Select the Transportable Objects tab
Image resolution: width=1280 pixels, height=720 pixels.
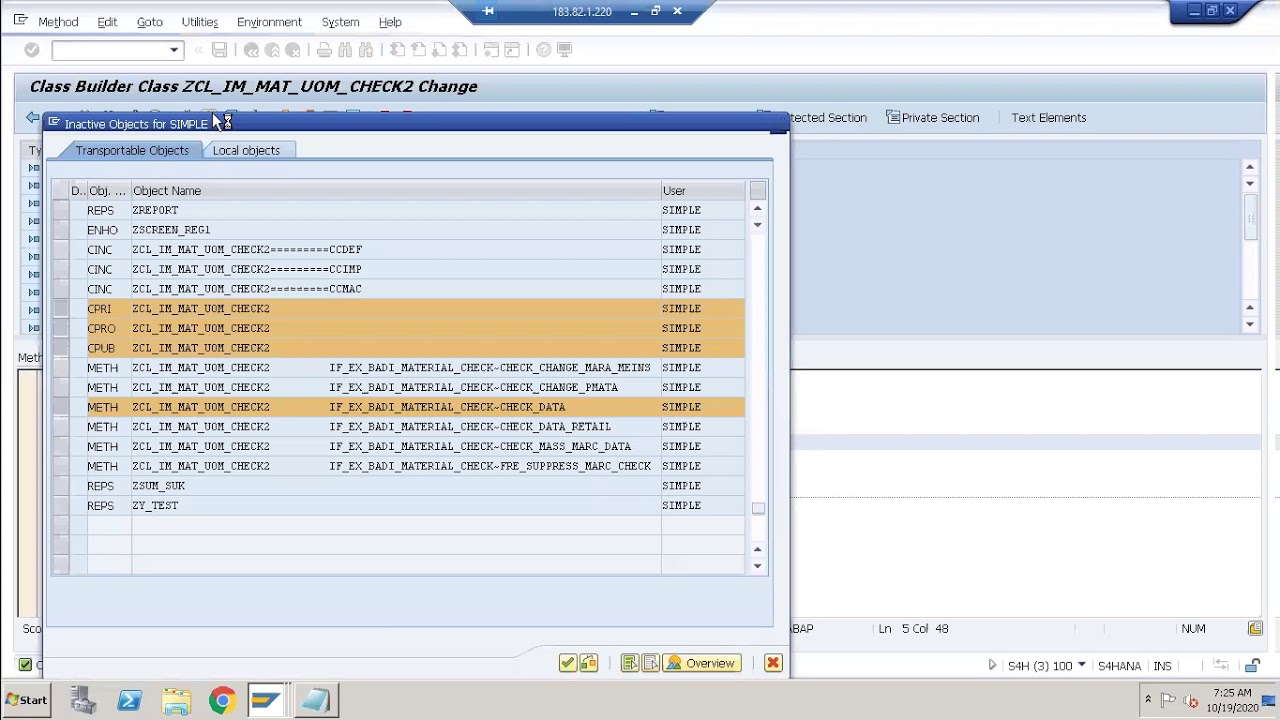132,150
